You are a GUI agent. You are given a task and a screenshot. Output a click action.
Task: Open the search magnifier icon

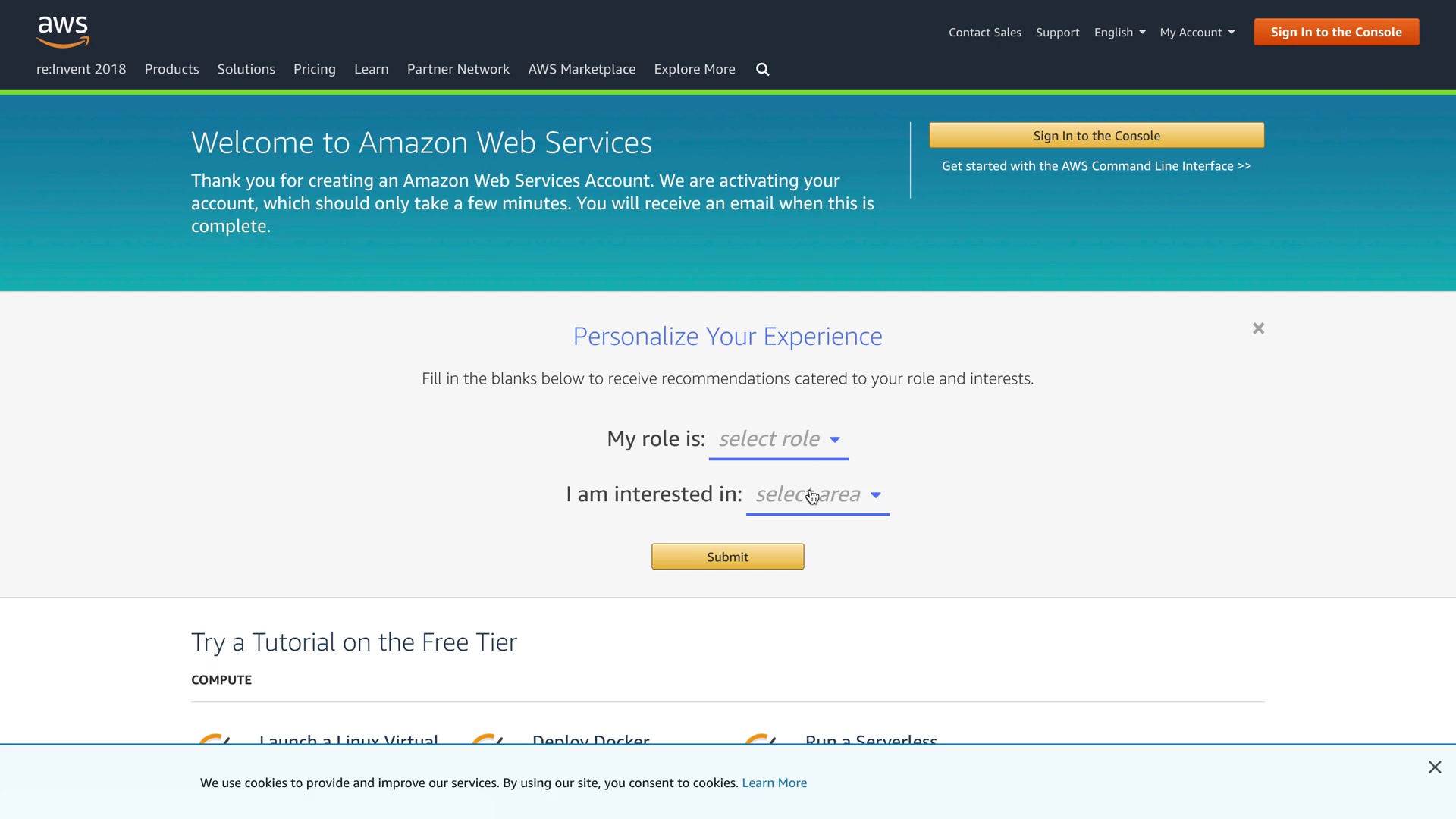coord(763,70)
